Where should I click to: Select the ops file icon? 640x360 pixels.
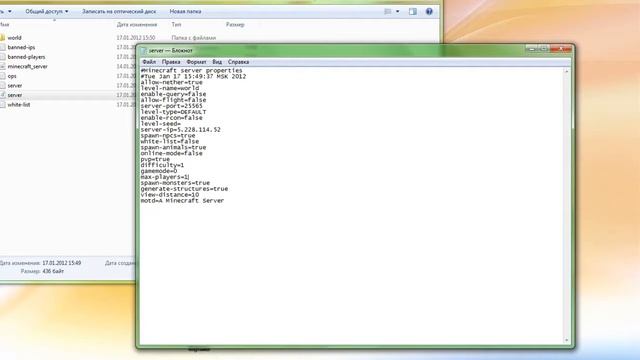tap(2, 76)
